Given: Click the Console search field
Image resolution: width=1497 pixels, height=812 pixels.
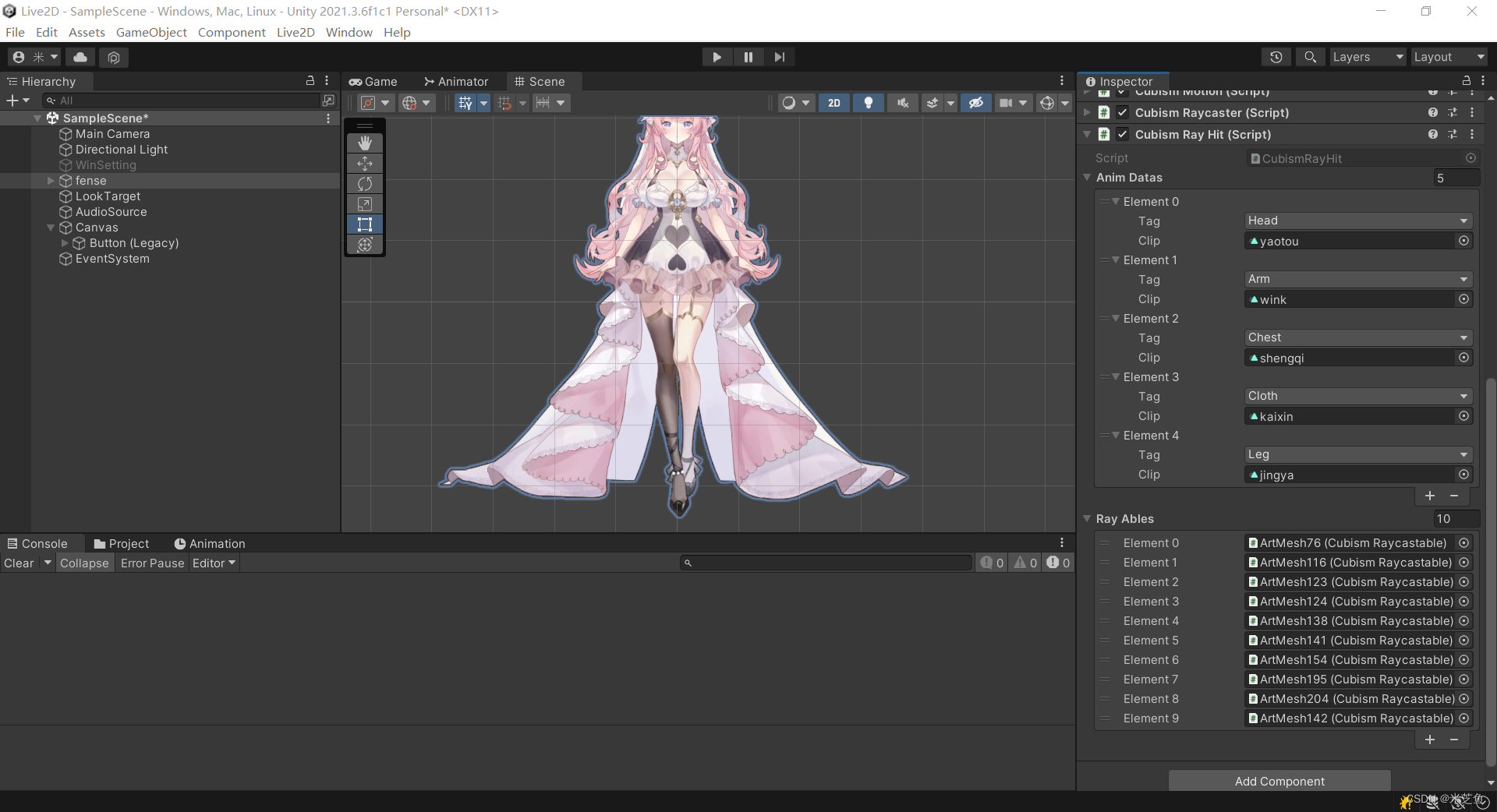Looking at the screenshot, I should (x=826, y=563).
